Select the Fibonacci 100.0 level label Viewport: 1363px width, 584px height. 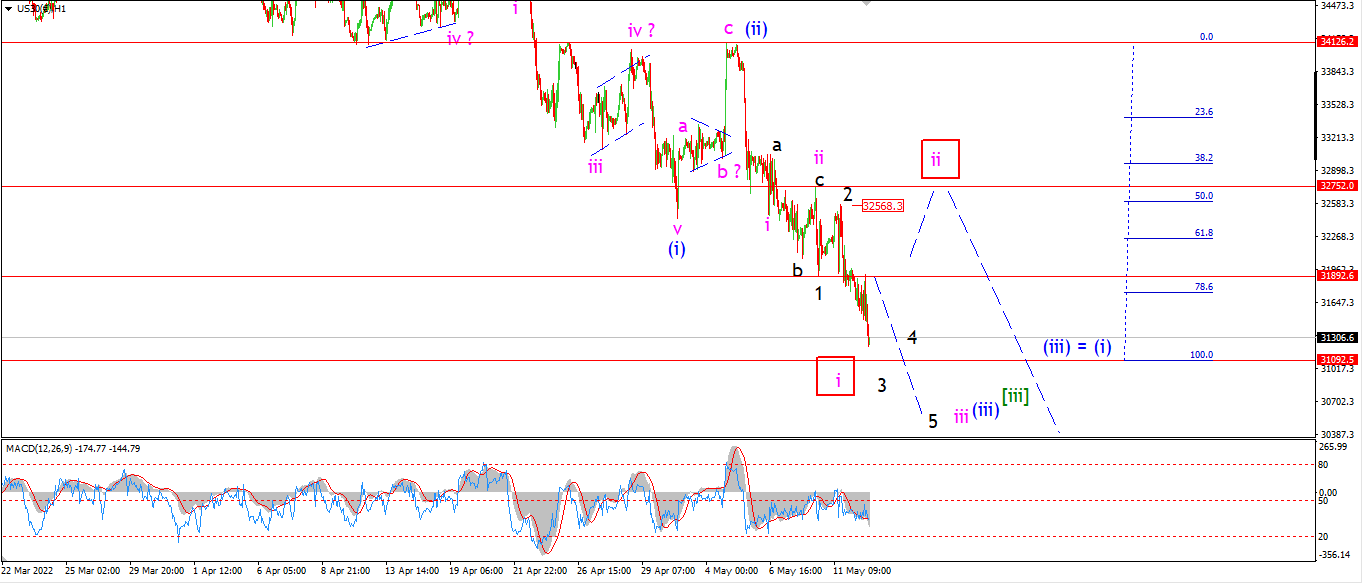click(x=1201, y=355)
